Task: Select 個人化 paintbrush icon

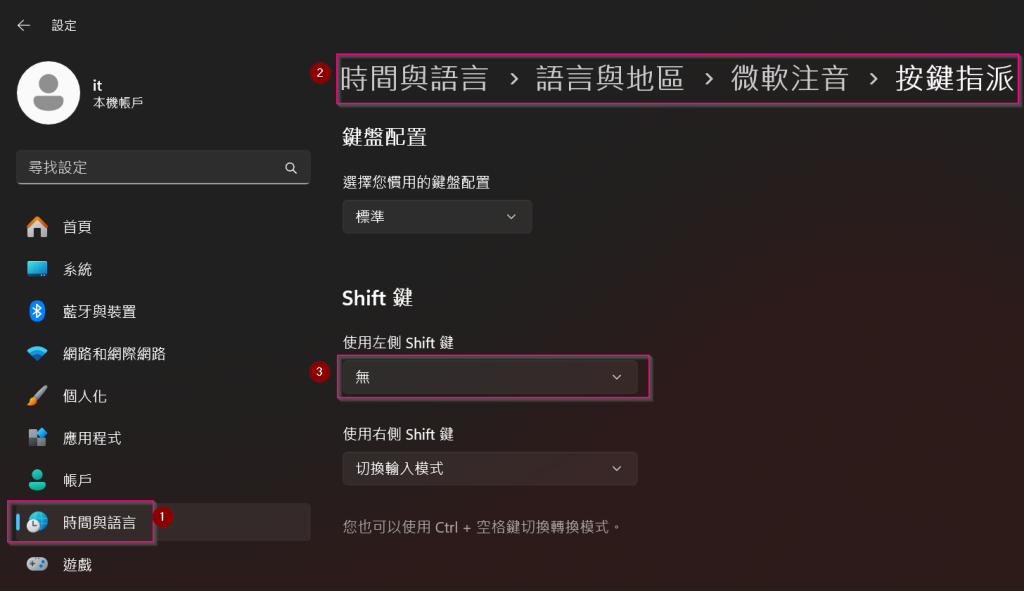Action: [x=37, y=396]
